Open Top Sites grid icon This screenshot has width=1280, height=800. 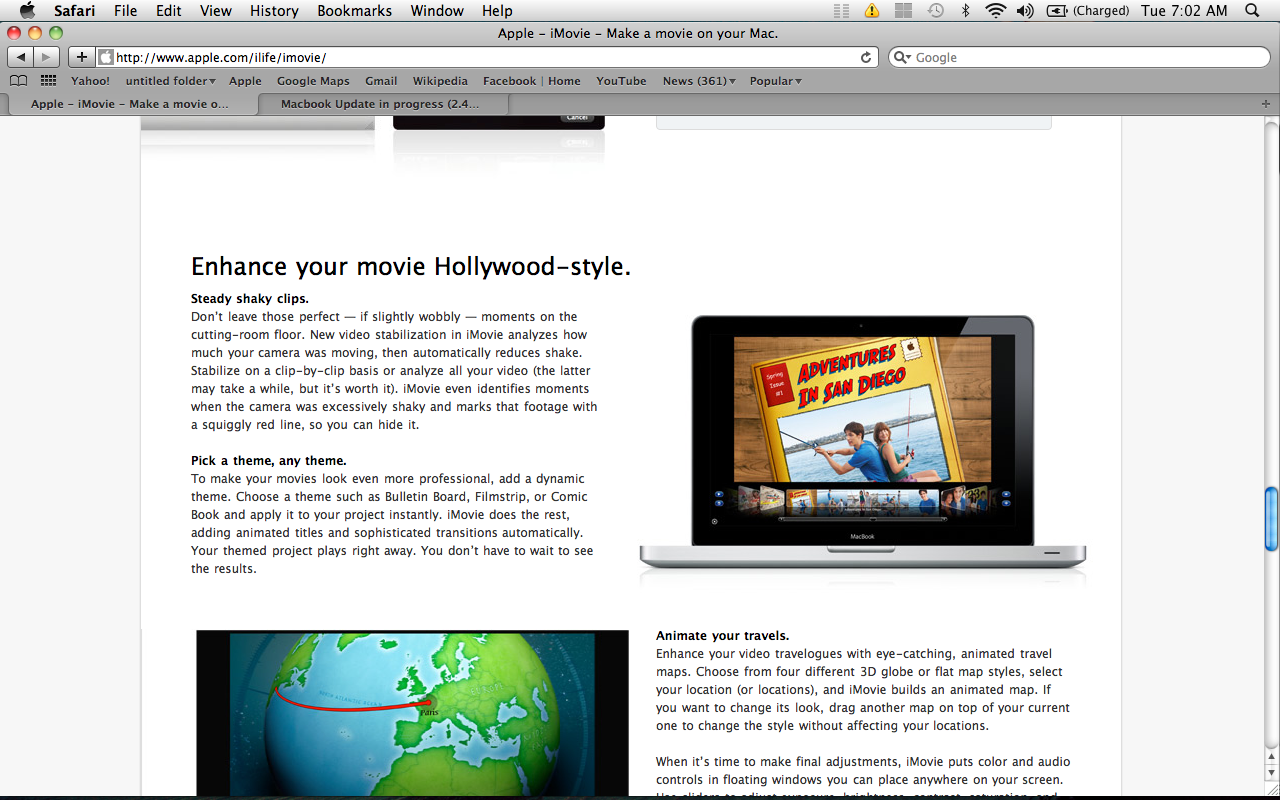tap(48, 81)
